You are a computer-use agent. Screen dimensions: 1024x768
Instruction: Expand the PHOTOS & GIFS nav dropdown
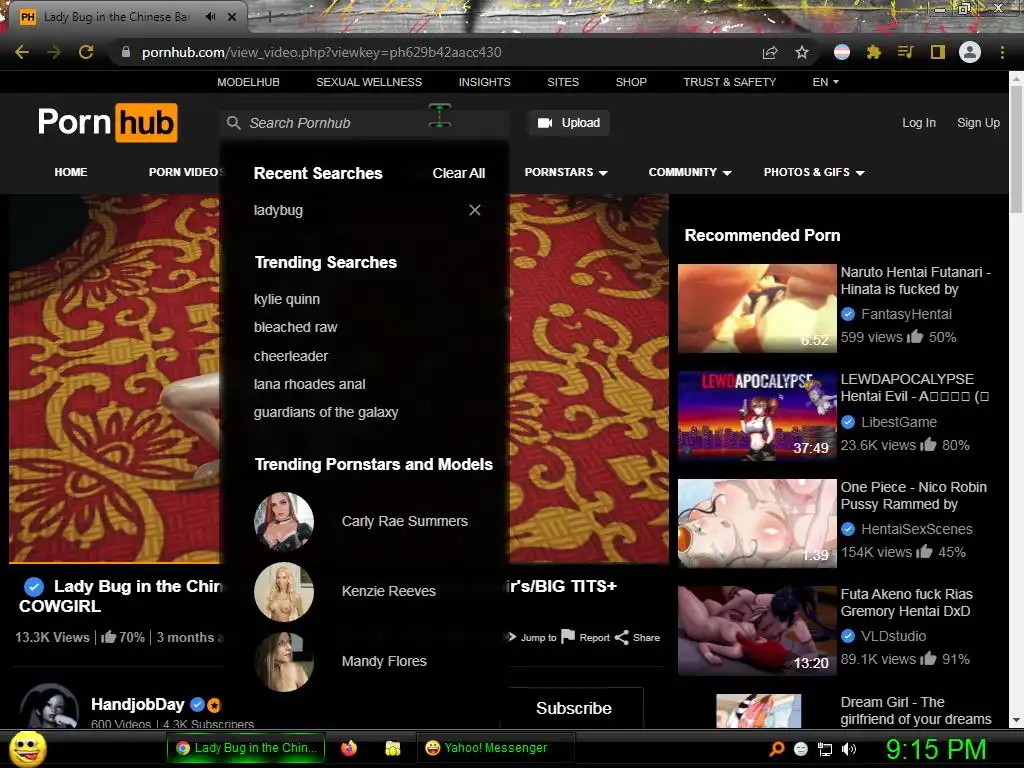click(814, 172)
